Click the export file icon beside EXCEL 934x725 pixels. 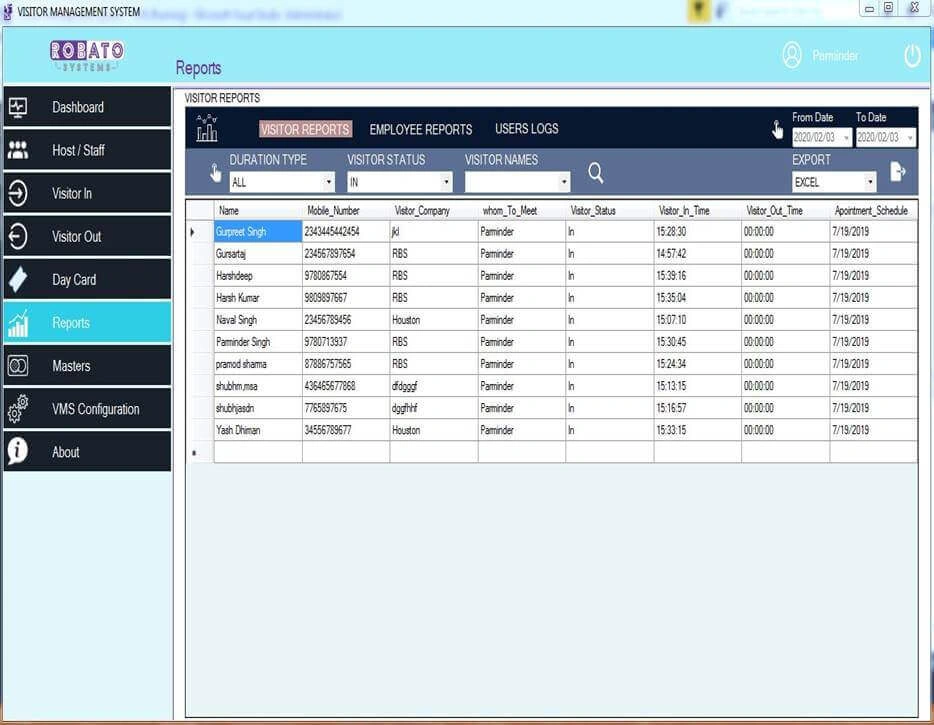coord(897,172)
